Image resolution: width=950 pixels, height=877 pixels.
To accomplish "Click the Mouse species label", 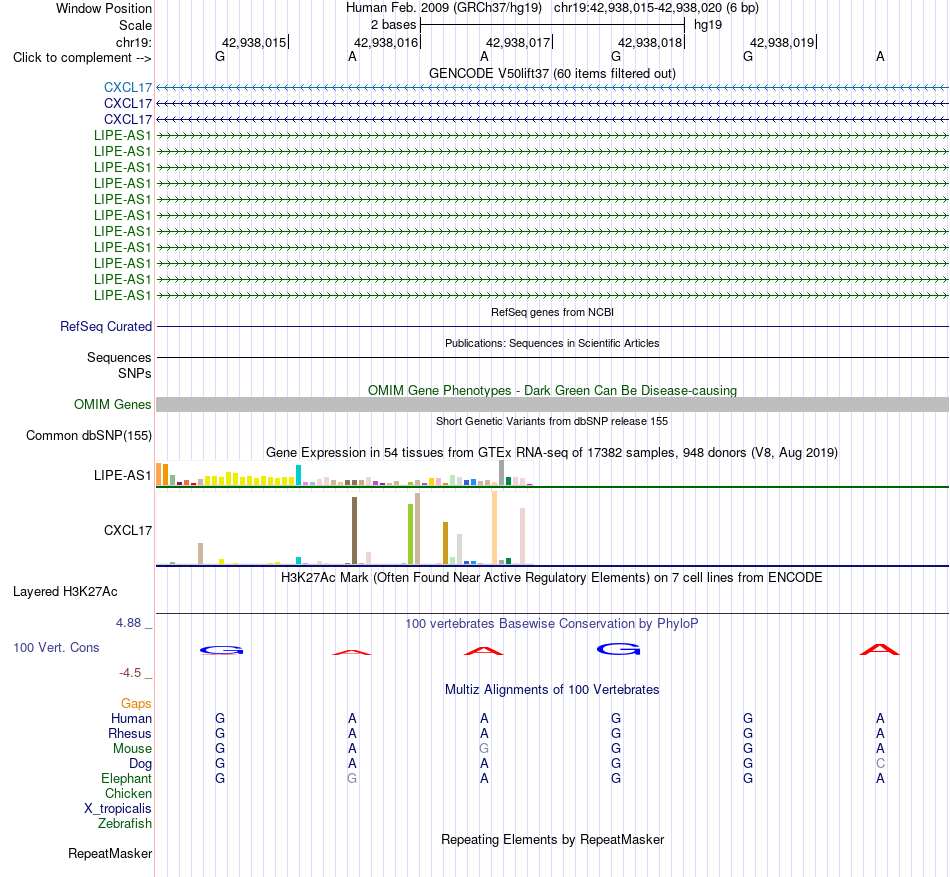I will click(x=132, y=749).
